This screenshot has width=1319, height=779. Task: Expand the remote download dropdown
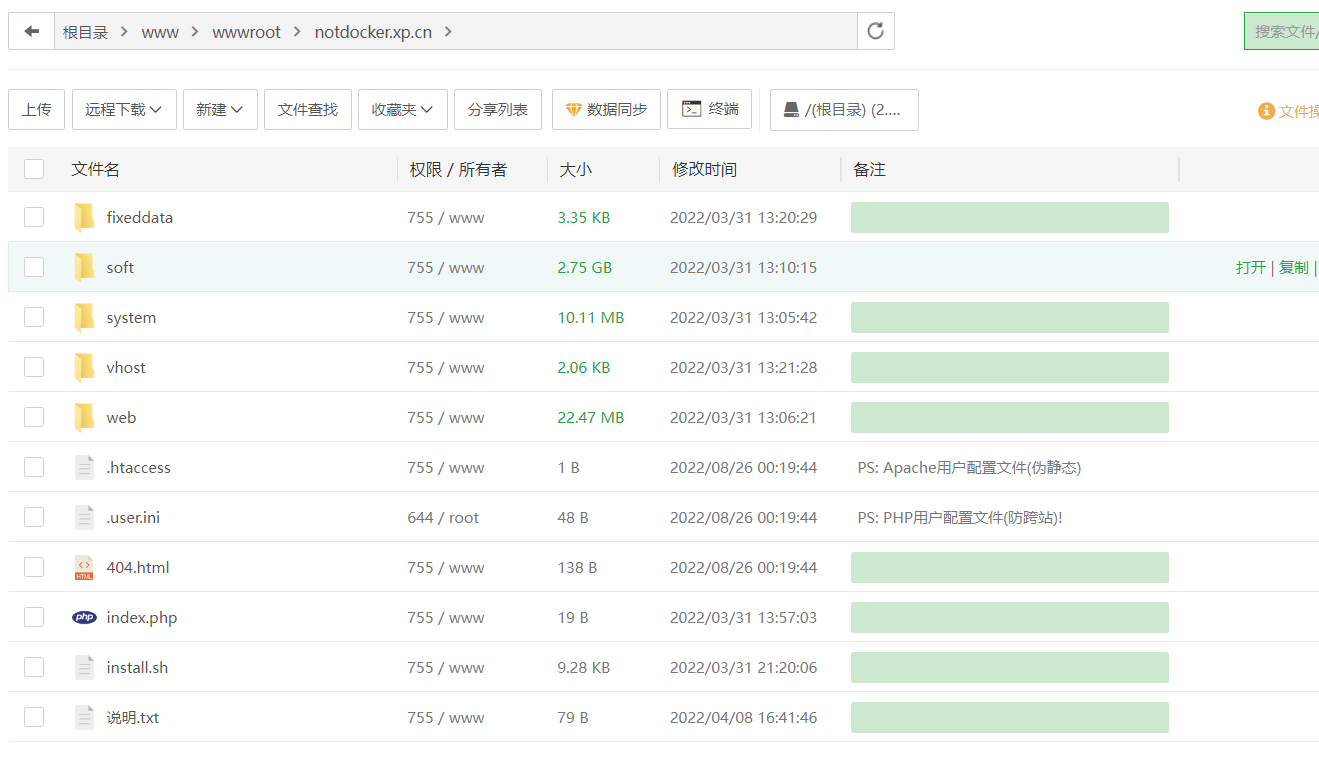coord(124,110)
